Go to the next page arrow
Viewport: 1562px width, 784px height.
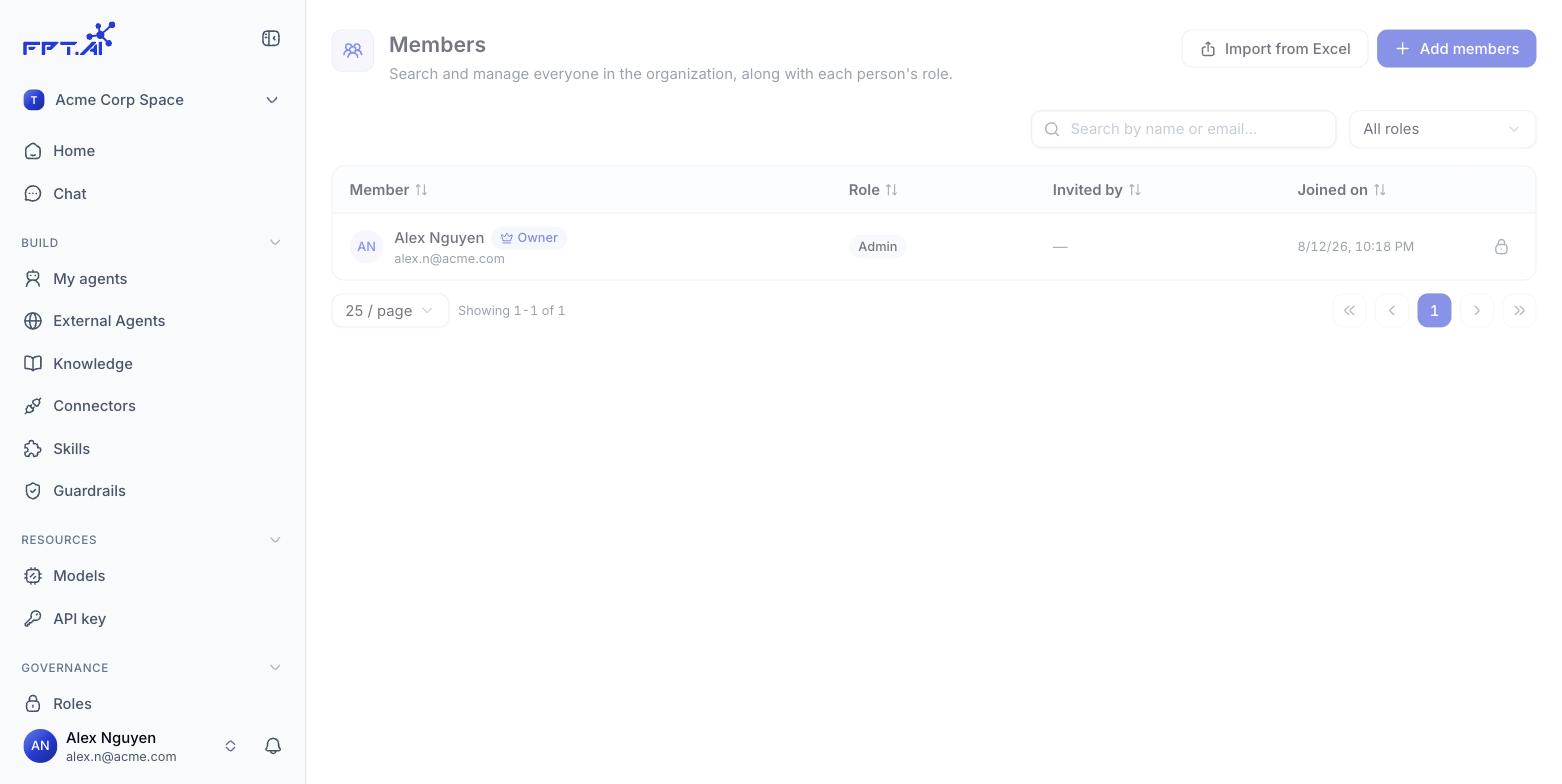1476,311
